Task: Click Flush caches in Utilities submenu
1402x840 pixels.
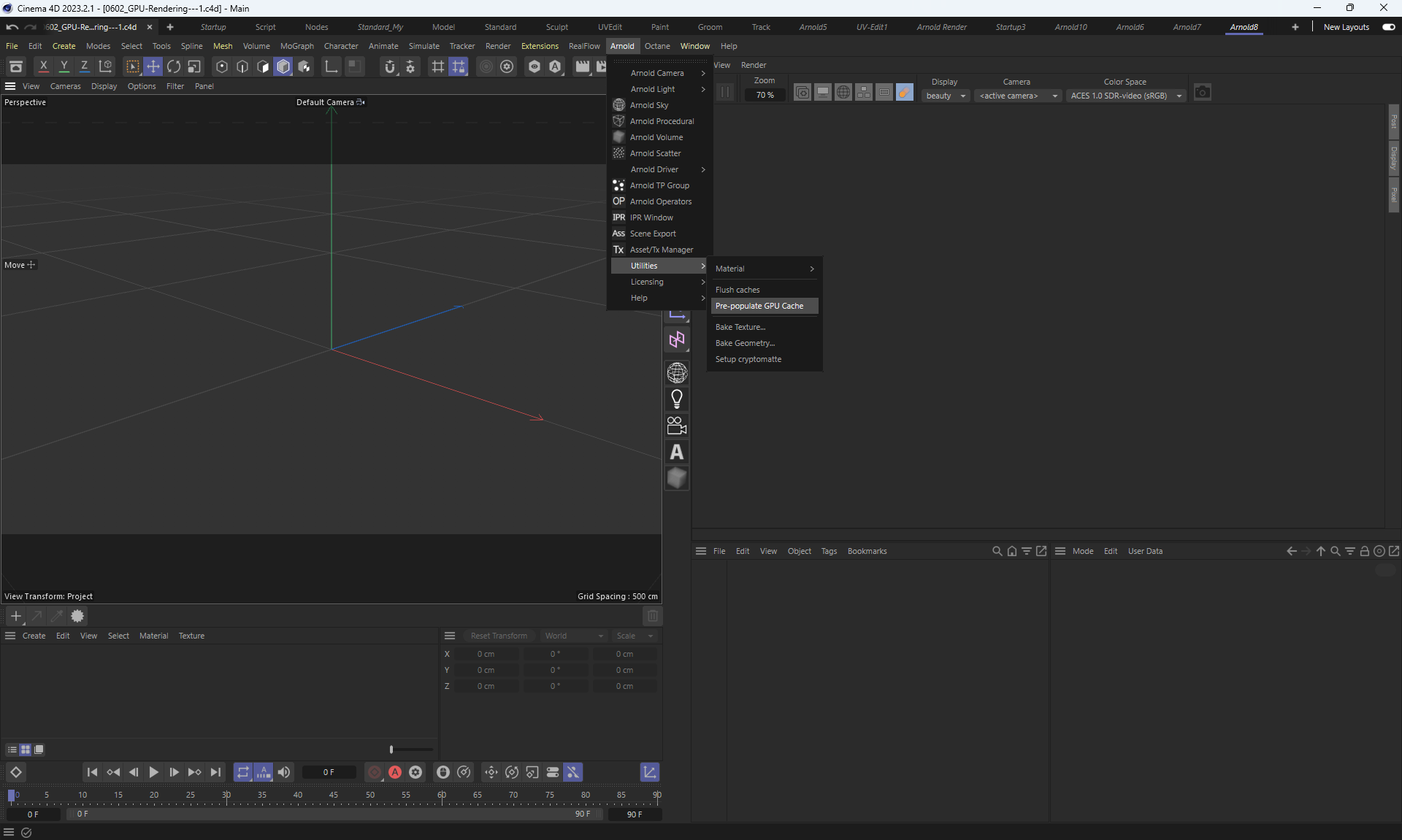Action: pos(738,290)
